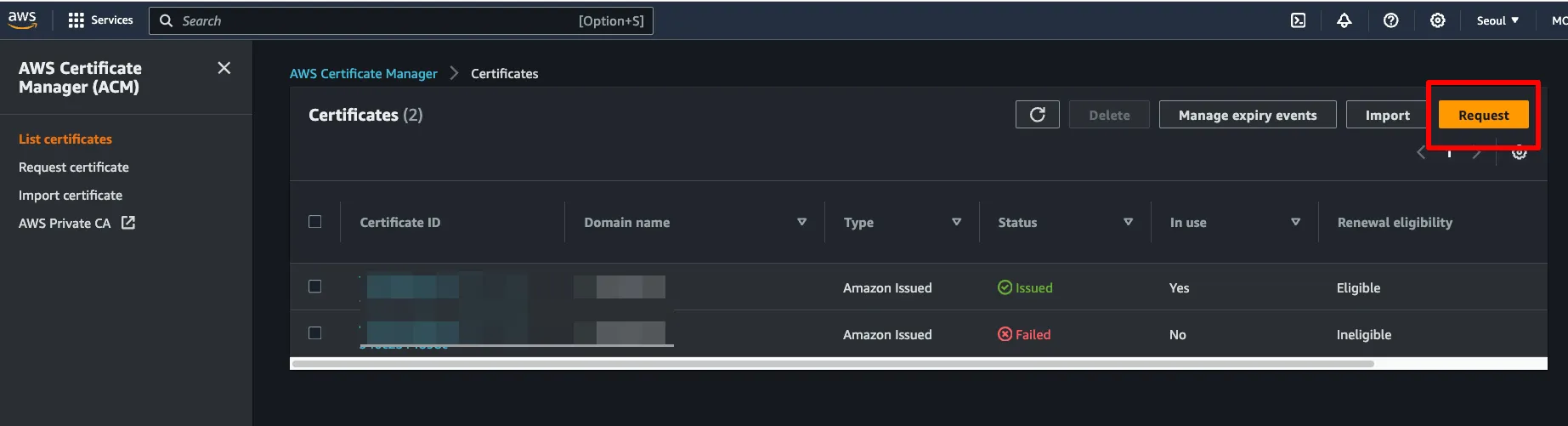
Task: Refresh the certificates list
Action: click(1037, 115)
